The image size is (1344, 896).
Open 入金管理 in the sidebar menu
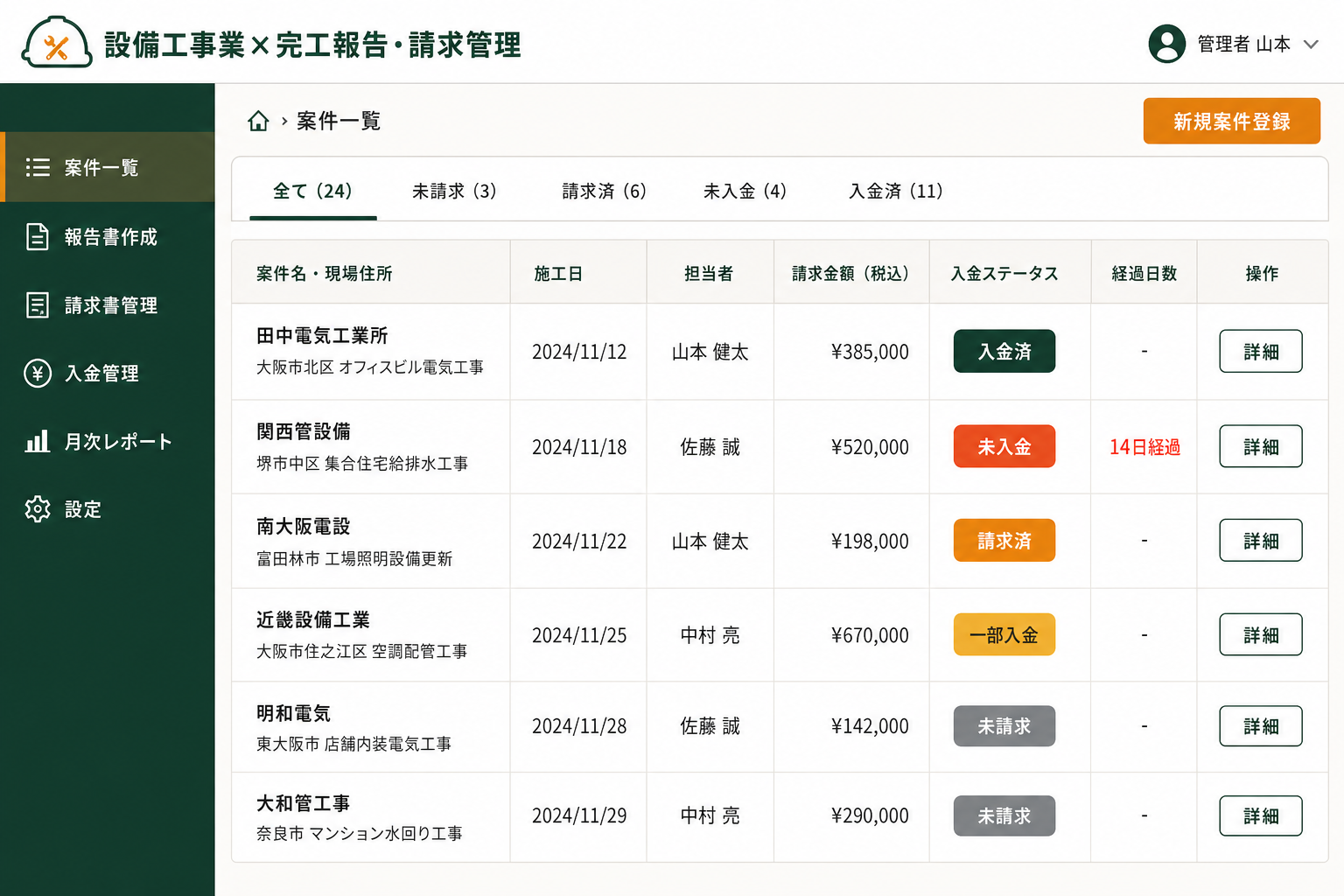108,374
